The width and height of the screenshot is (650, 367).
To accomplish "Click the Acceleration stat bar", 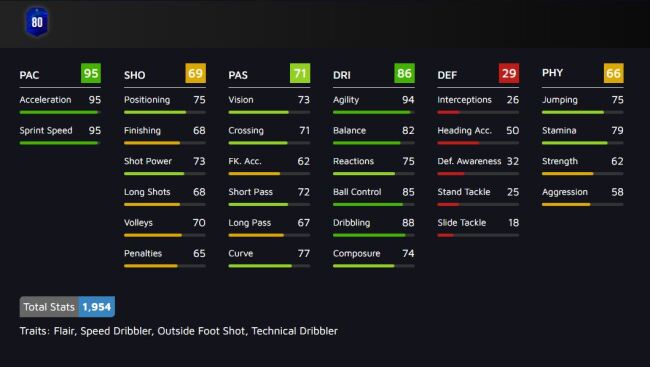I will pyautogui.click(x=60, y=112).
